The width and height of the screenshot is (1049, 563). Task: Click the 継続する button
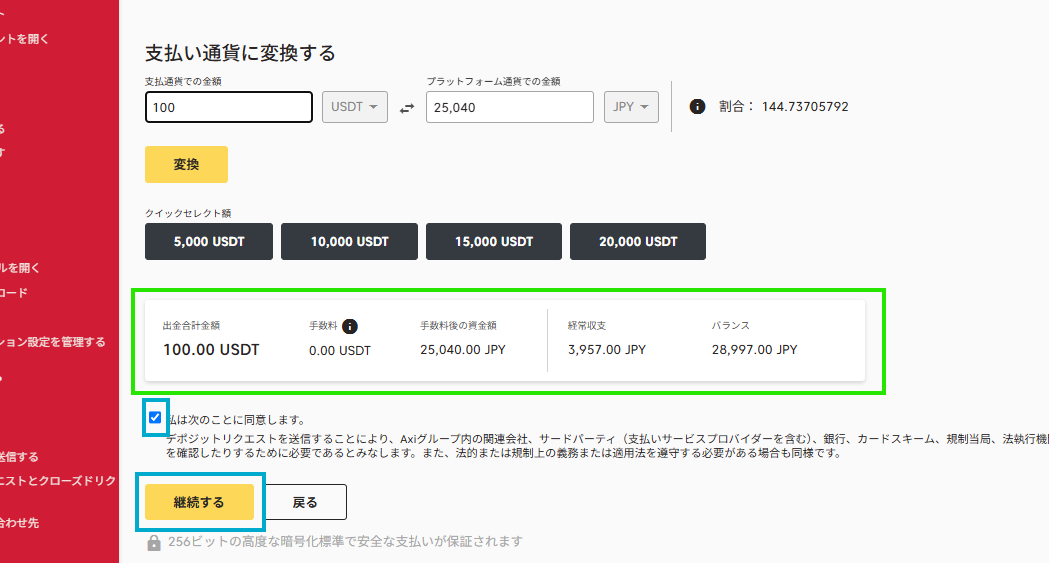[x=199, y=502]
